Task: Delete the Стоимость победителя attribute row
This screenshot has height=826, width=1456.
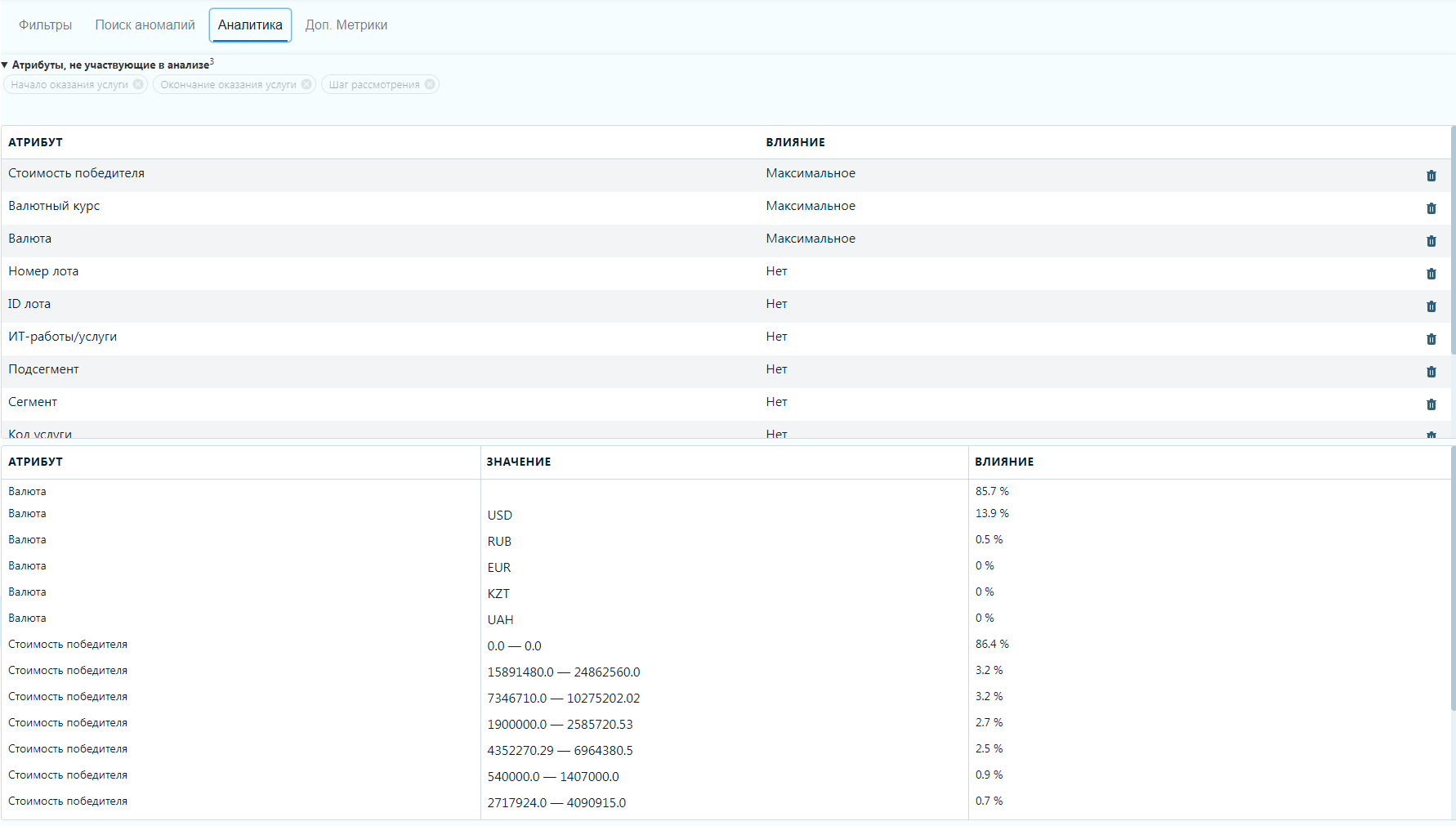Action: [1431, 176]
